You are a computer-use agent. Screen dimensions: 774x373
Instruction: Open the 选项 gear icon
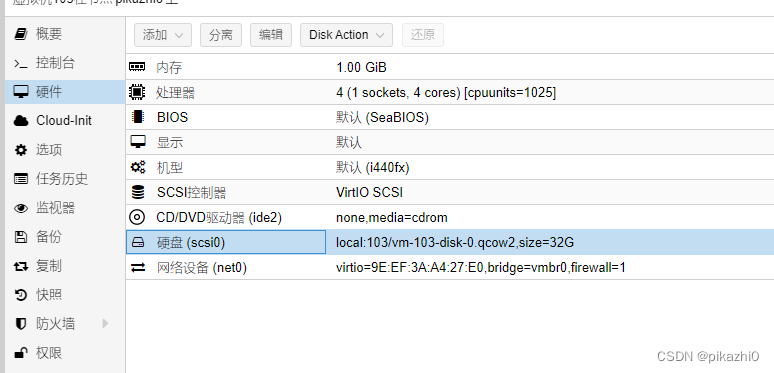pyautogui.click(x=21, y=150)
